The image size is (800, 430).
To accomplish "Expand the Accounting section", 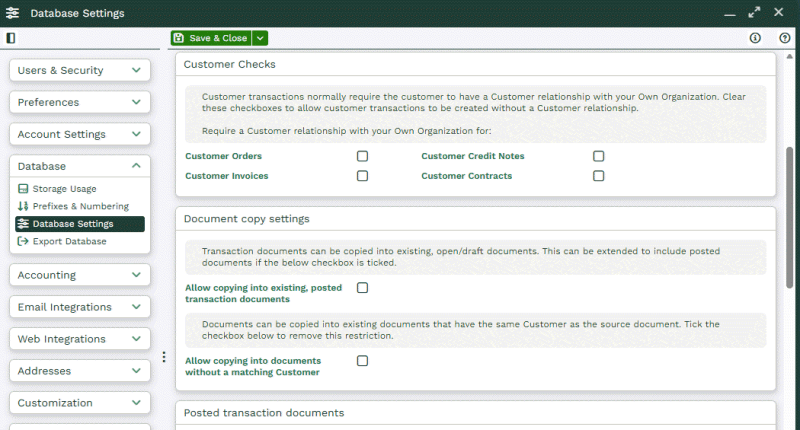I will point(80,275).
